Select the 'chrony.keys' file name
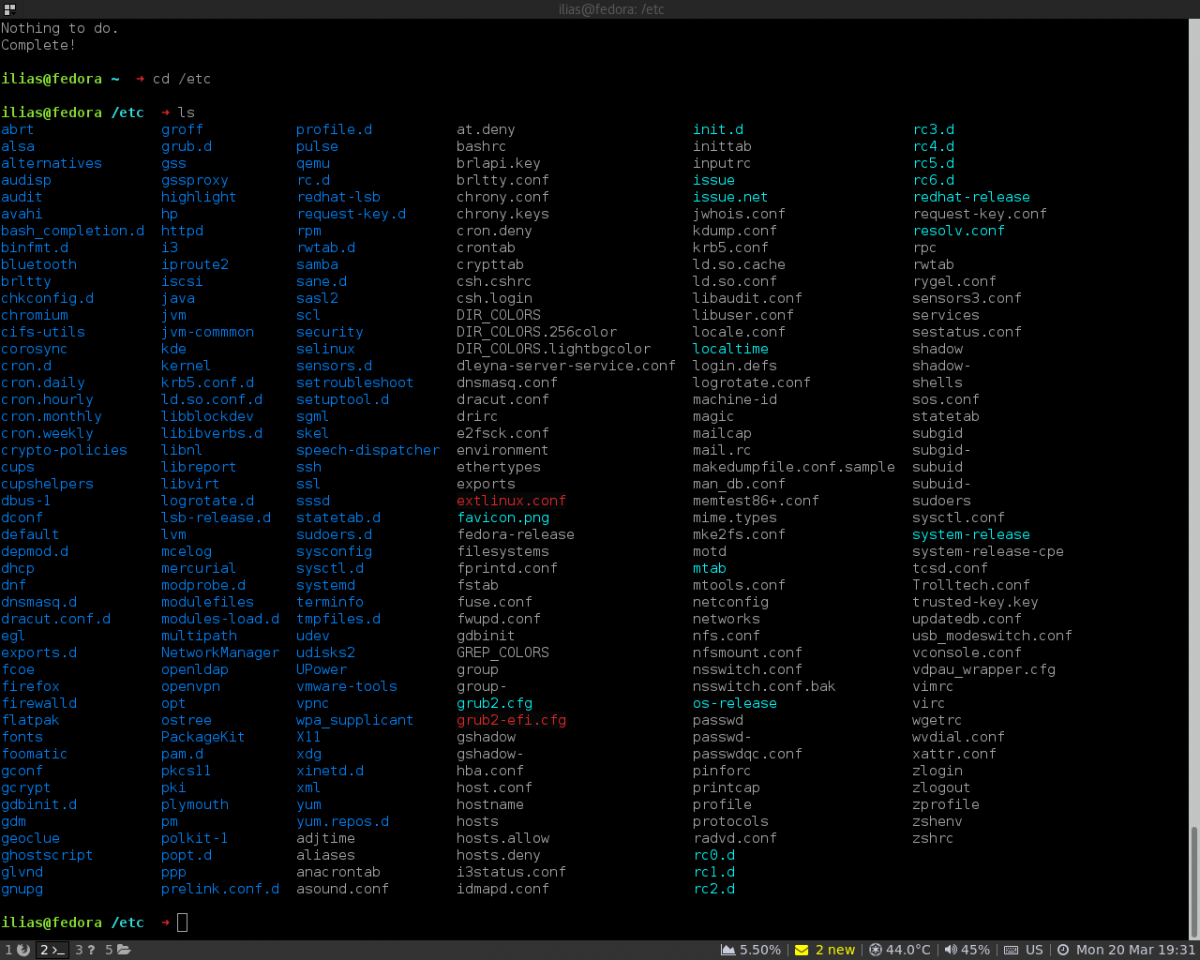Screen dimensions: 1200x960 (503, 214)
